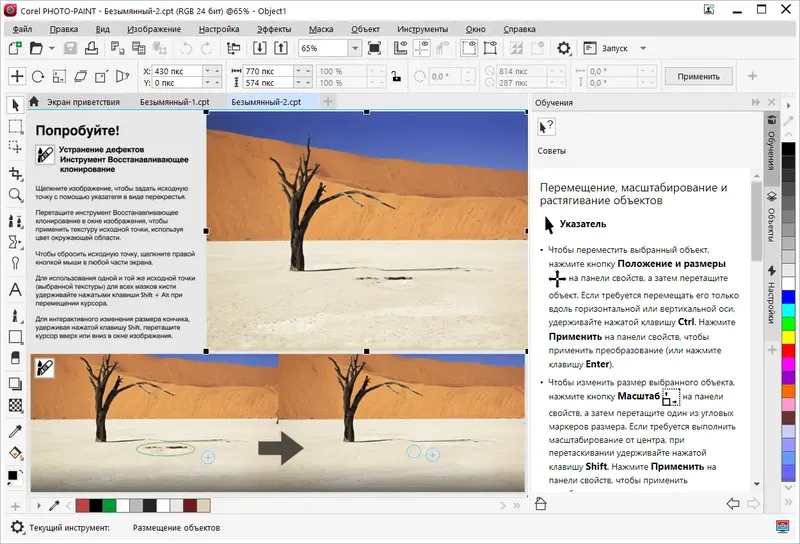Select the Zoom magnifier tool
This screenshot has width=800, height=544.
(x=15, y=195)
